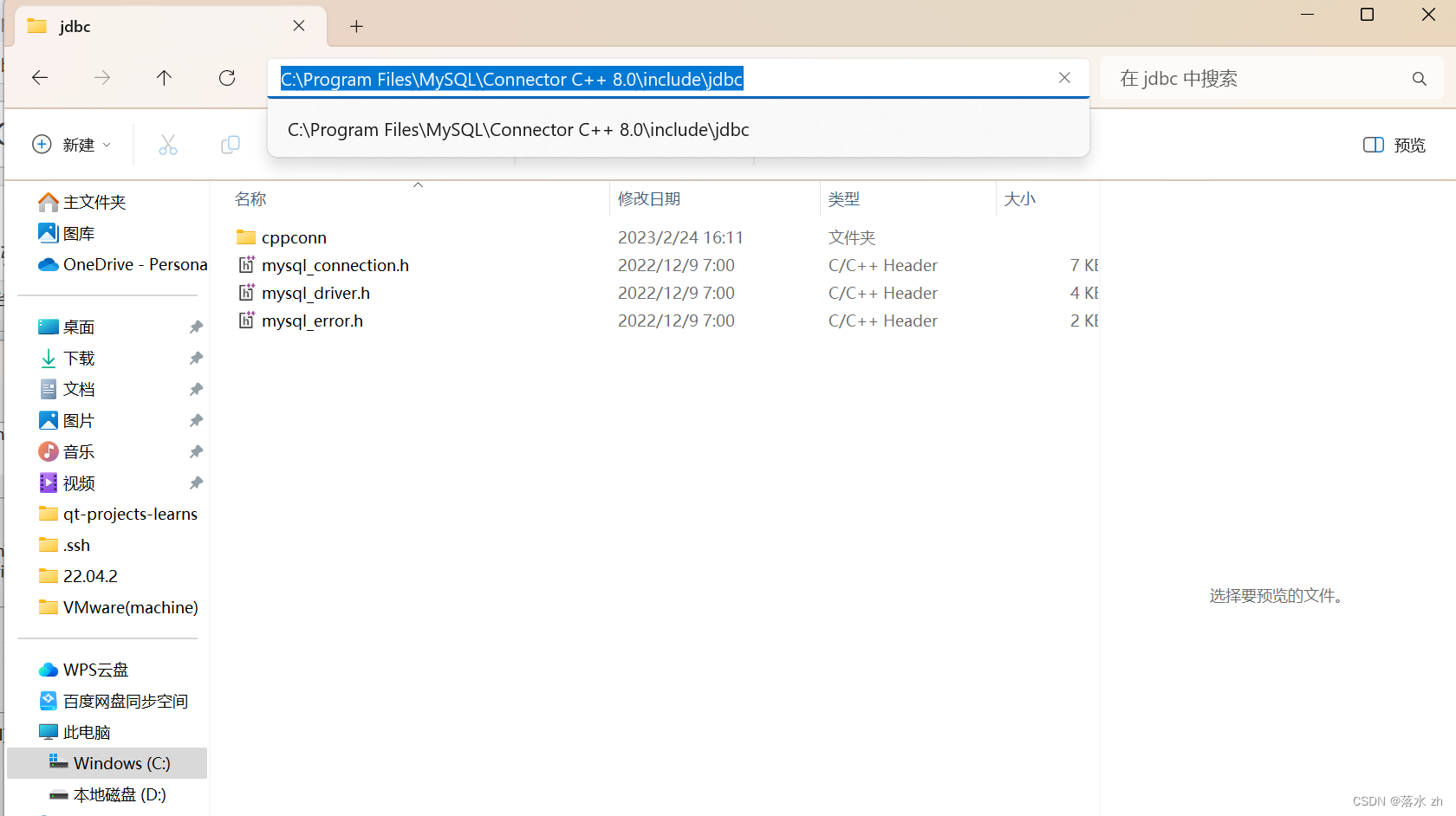Image resolution: width=1456 pixels, height=816 pixels.
Task: Open 图库 in sidebar
Action: coord(67,233)
